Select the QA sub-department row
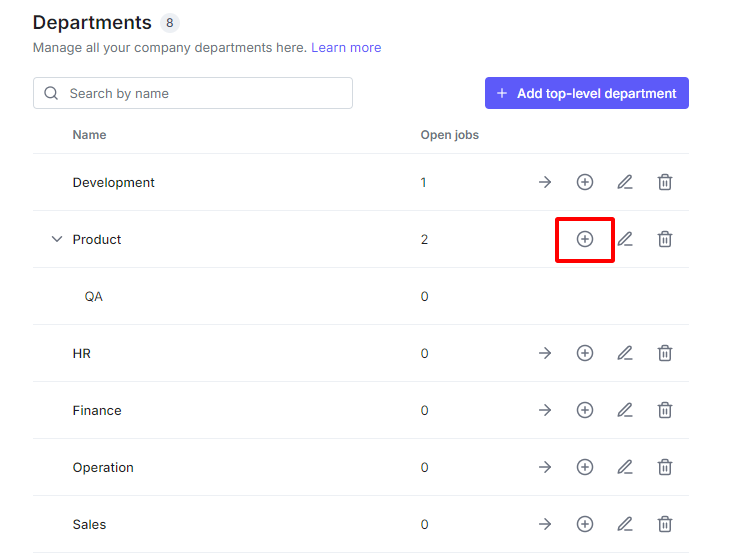The width and height of the screenshot is (742, 559). [94, 296]
